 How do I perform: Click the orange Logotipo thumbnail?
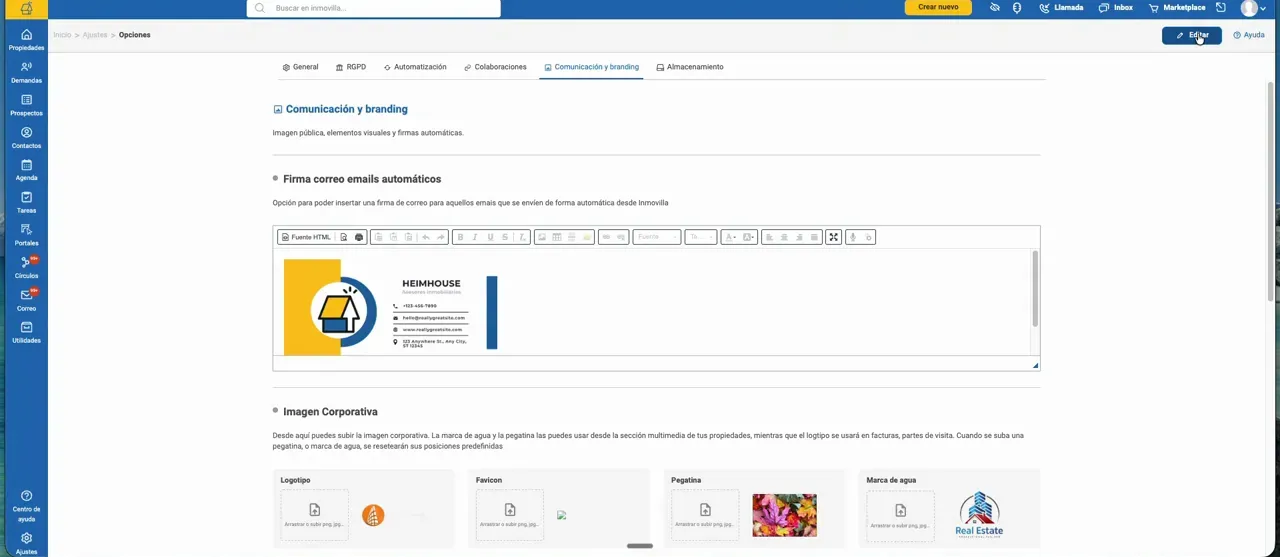[373, 516]
